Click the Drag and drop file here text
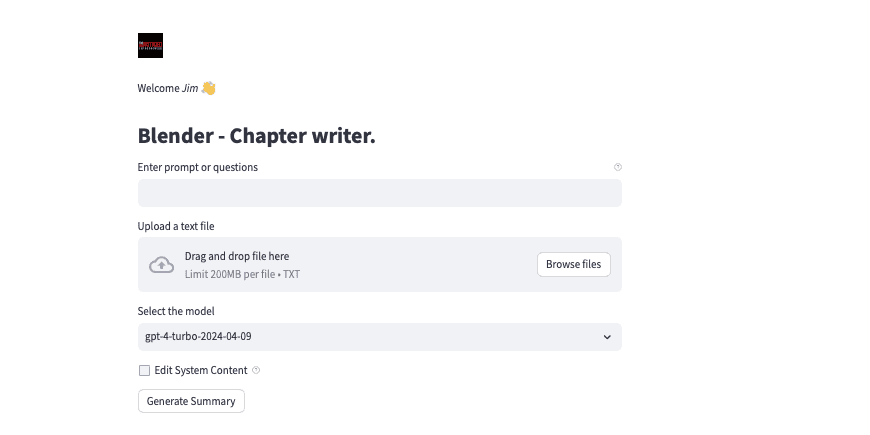This screenshot has height=435, width=870. click(237, 256)
